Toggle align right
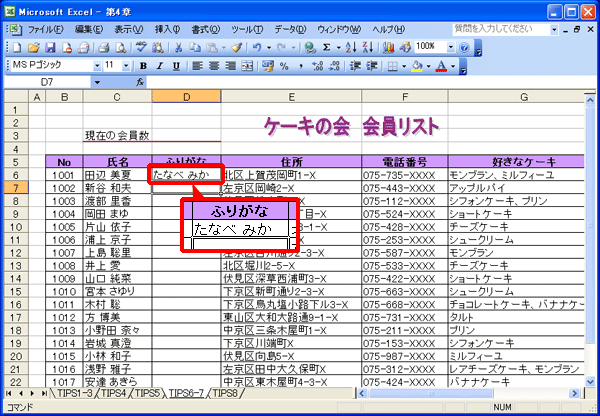Viewport: 600px width, 416px height. click(x=230, y=66)
